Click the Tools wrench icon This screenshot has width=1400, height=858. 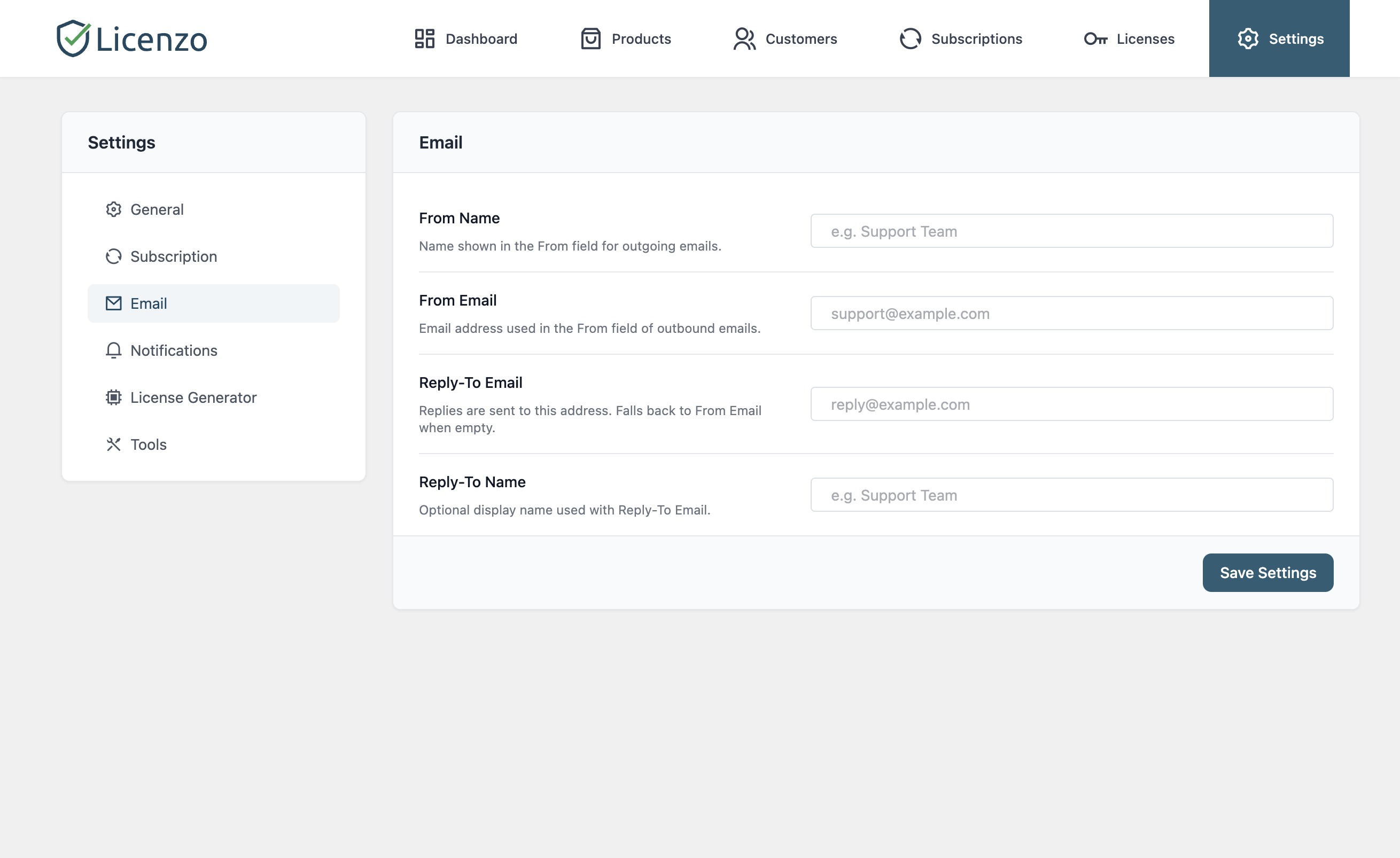coord(114,444)
